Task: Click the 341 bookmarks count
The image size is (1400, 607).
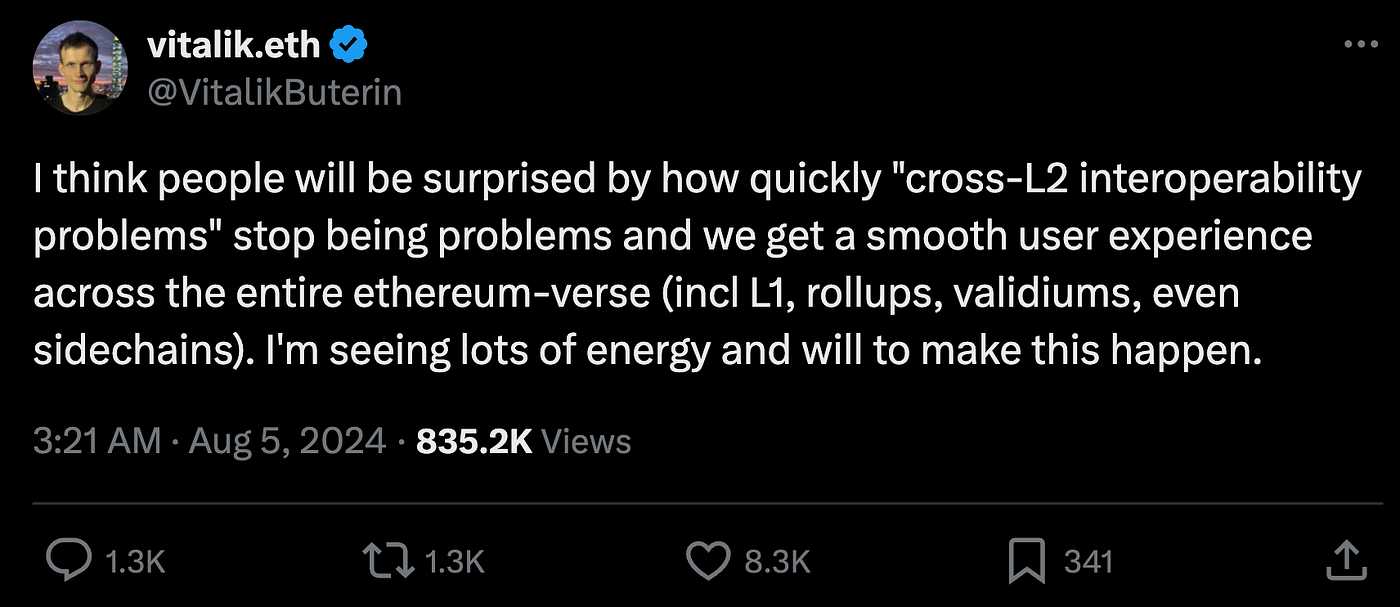Action: (x=1088, y=562)
